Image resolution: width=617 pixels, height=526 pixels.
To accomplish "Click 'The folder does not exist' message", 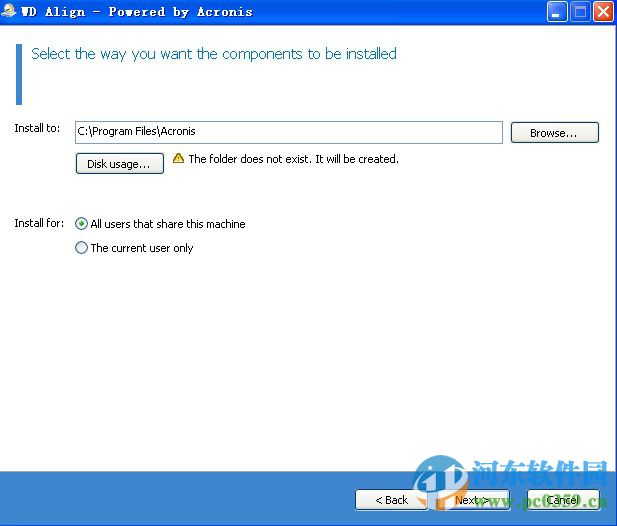I will [294, 159].
